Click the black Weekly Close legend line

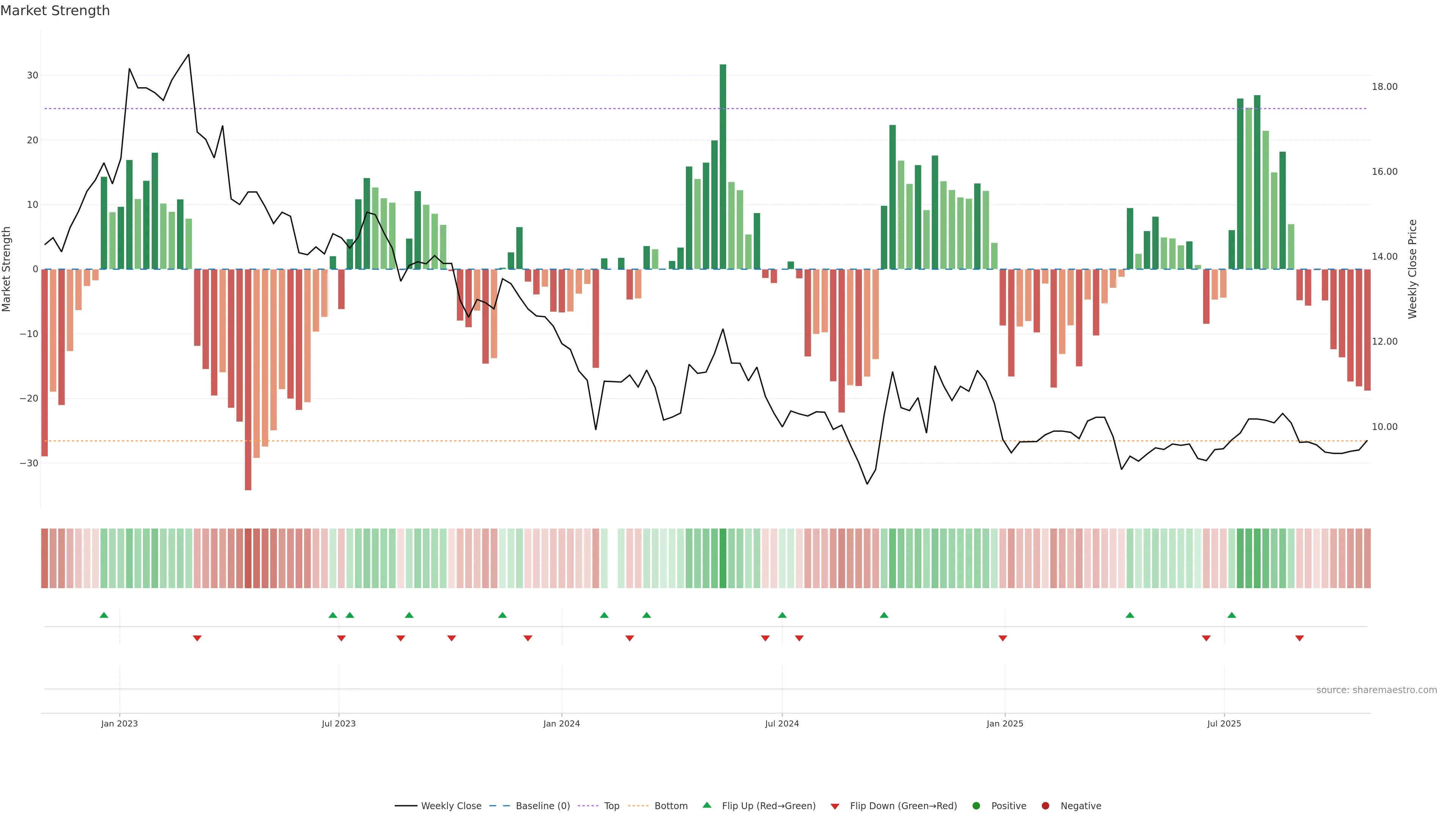tap(406, 806)
